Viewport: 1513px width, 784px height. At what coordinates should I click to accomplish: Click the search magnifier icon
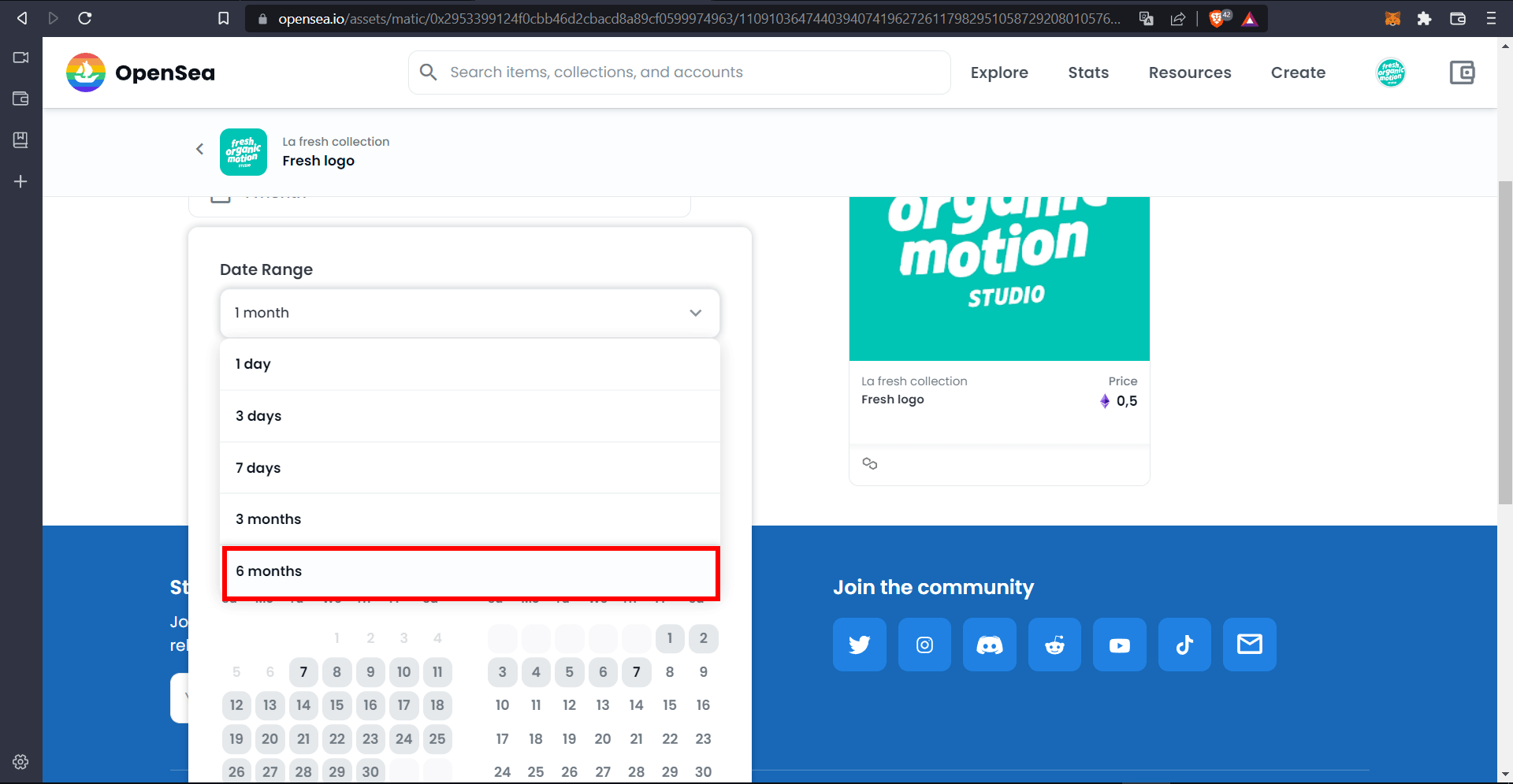(428, 72)
